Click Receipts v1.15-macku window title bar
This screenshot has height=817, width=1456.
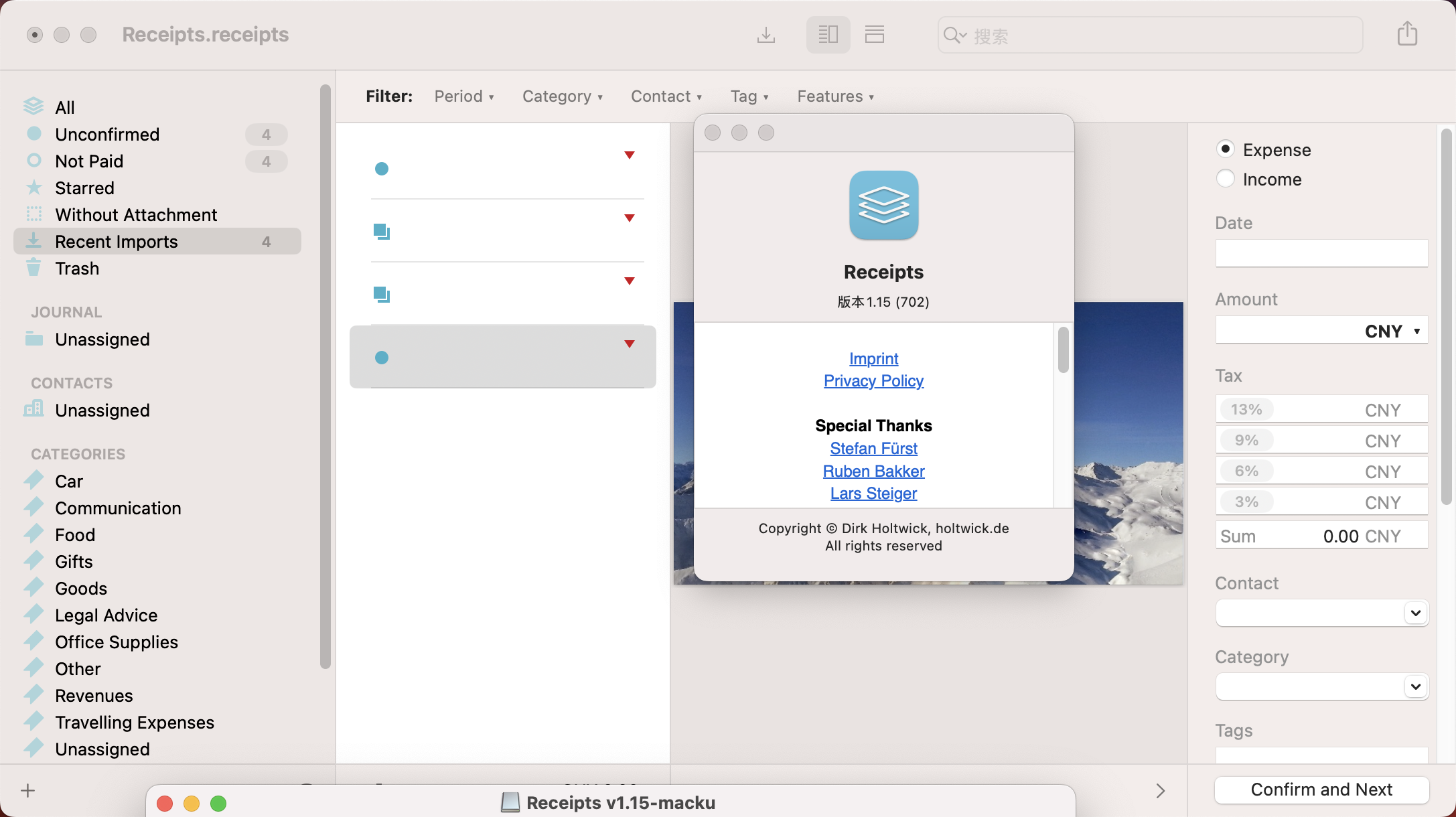point(610,802)
